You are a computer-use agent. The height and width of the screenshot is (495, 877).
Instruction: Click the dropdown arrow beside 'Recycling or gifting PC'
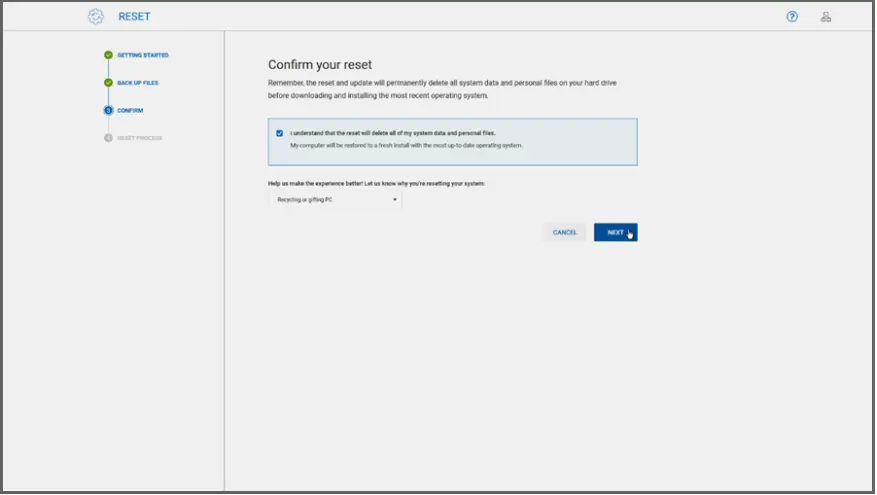click(x=395, y=200)
